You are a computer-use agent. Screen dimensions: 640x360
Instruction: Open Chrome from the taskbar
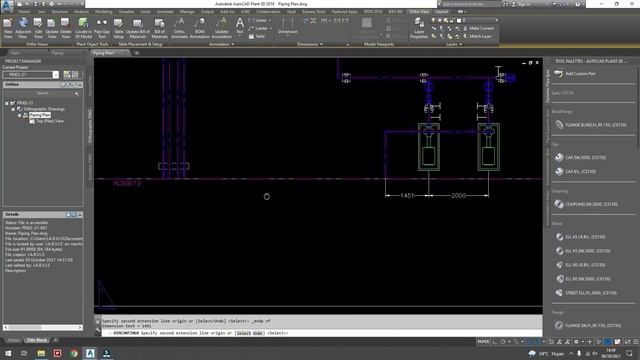pyautogui.click(x=73, y=353)
